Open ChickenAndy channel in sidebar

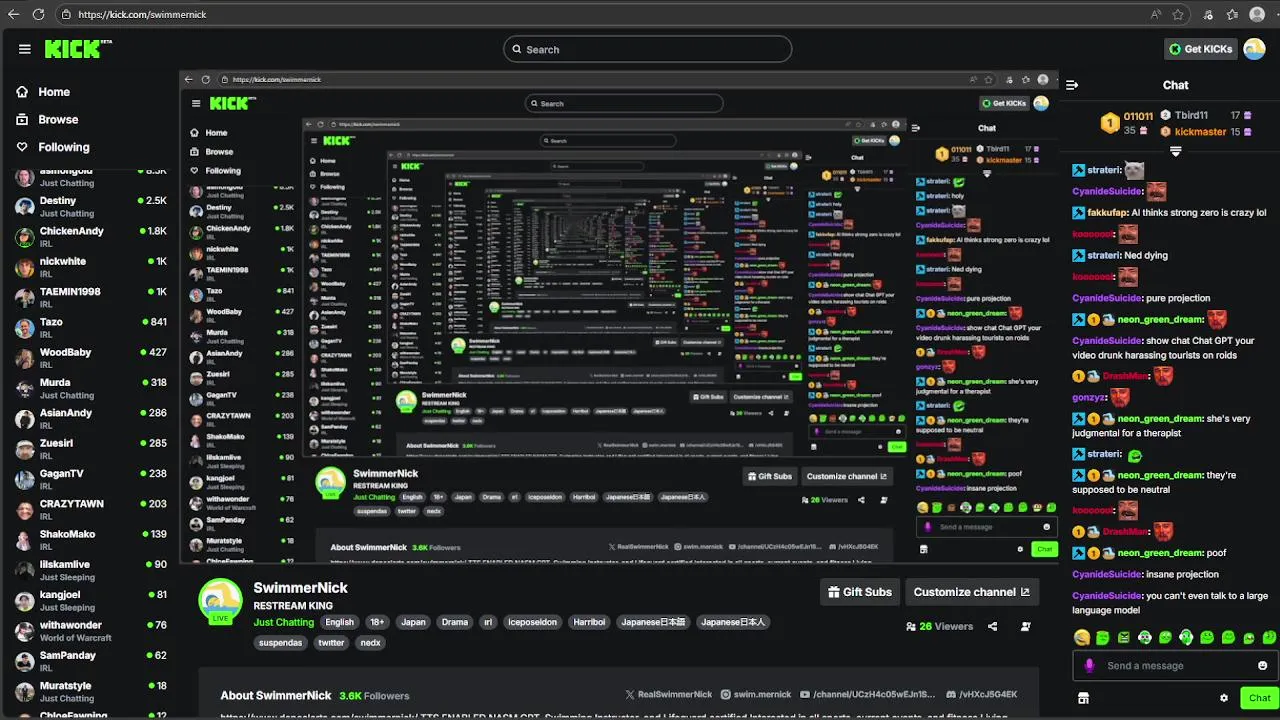pos(90,236)
